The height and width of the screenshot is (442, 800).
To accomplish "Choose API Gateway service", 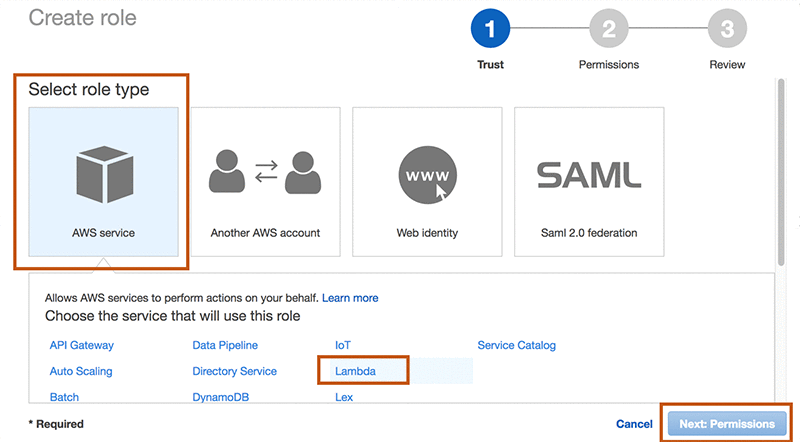I will [x=82, y=345].
